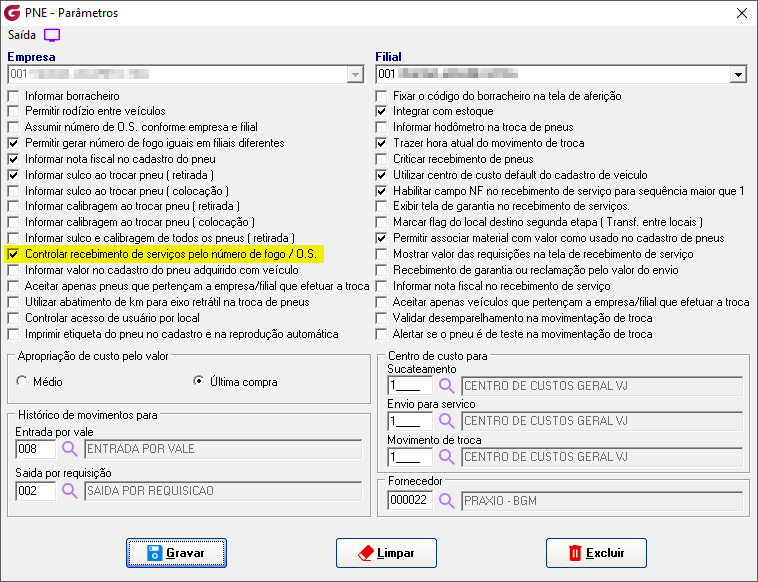Check Informar calibragem ao trocar pneu (retirada)
758x582 pixels.
coord(14,206)
